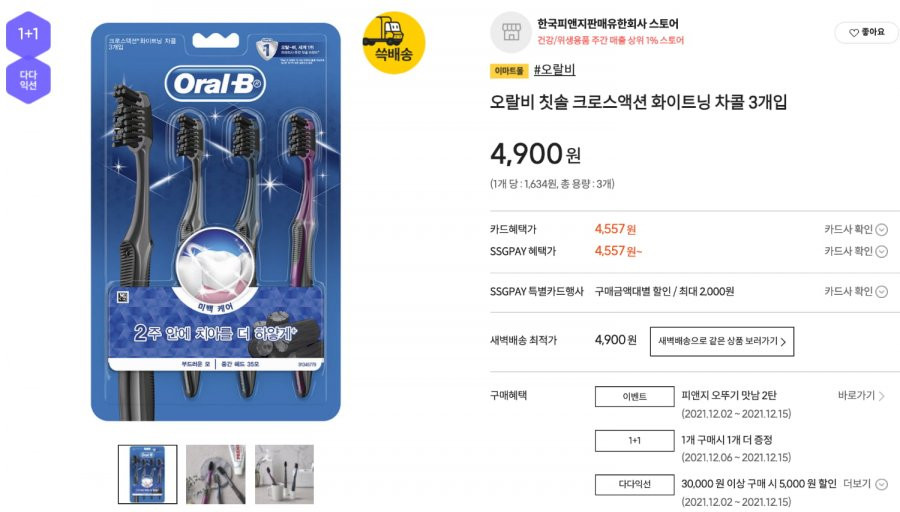
Task: Select the third toothbrush cup thumbnail
Action: [284, 474]
